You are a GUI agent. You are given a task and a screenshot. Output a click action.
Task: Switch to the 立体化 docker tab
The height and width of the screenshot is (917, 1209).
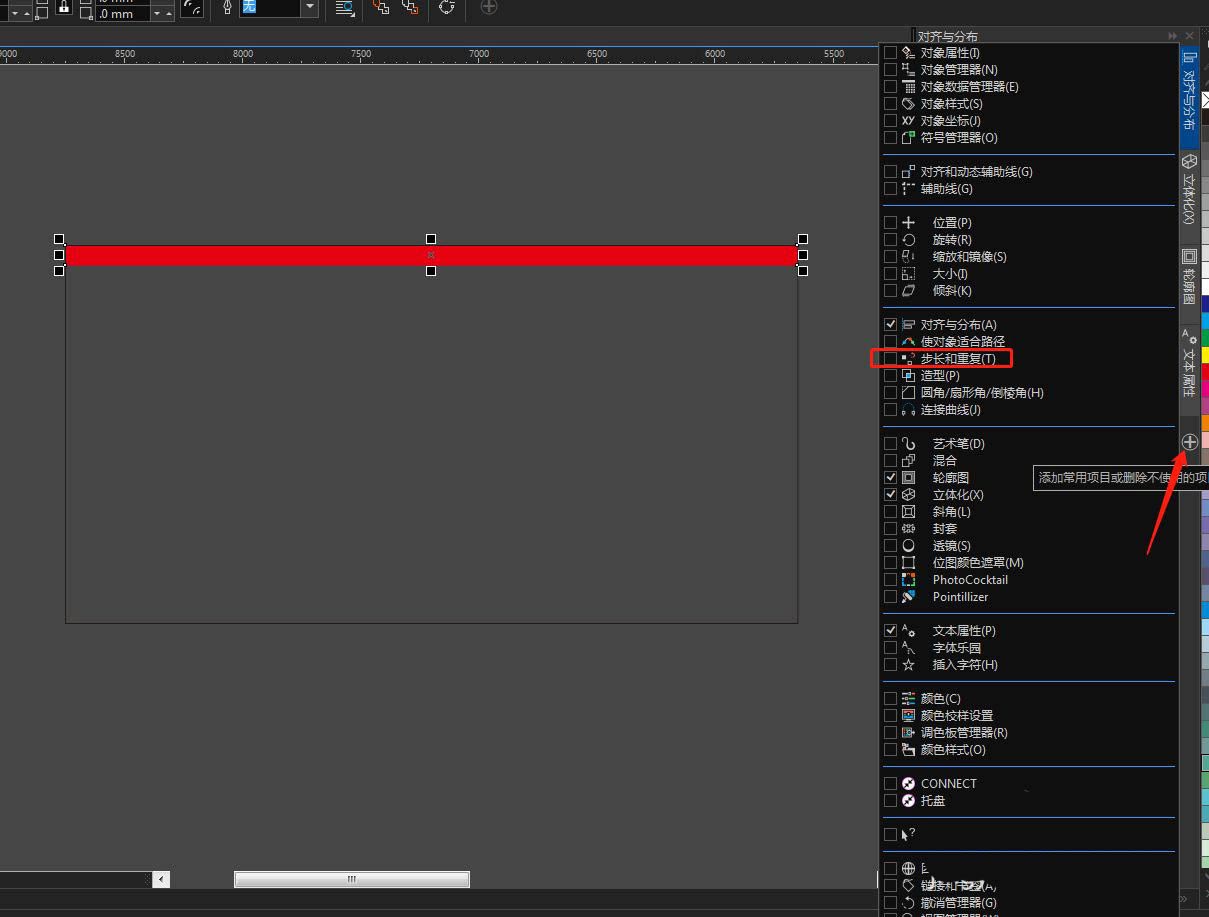click(x=1189, y=189)
